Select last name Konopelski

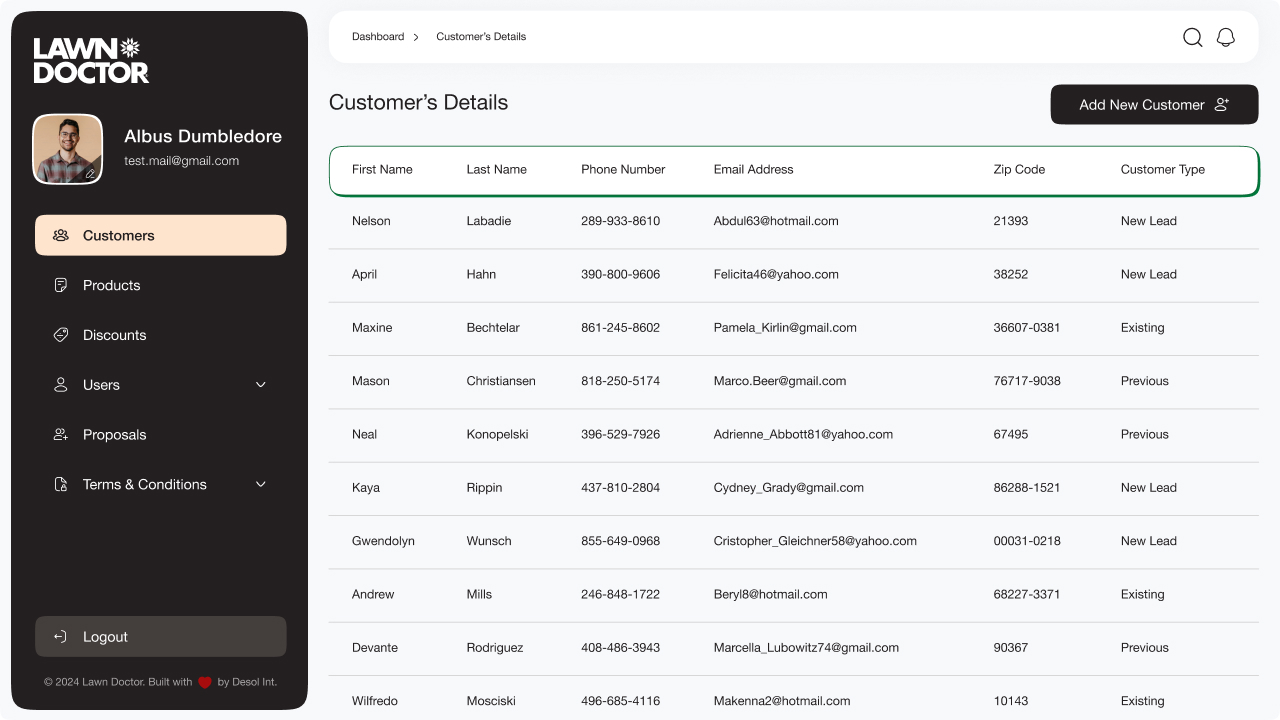click(x=497, y=434)
